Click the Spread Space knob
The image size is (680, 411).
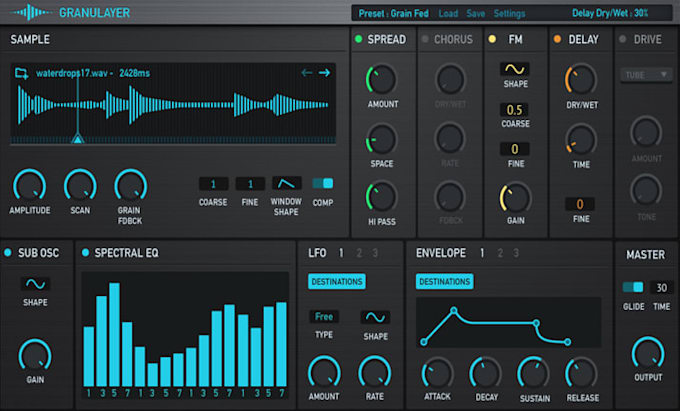coord(381,140)
